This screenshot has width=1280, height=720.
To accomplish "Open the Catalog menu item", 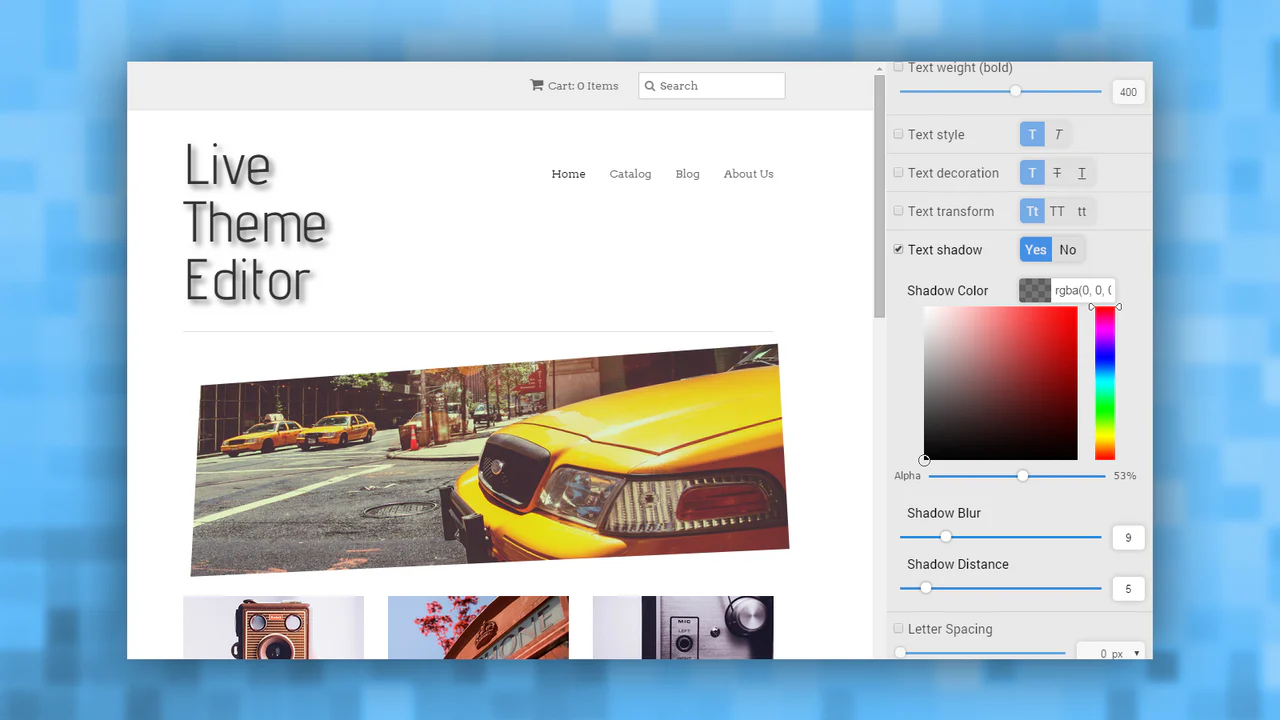I will (630, 174).
